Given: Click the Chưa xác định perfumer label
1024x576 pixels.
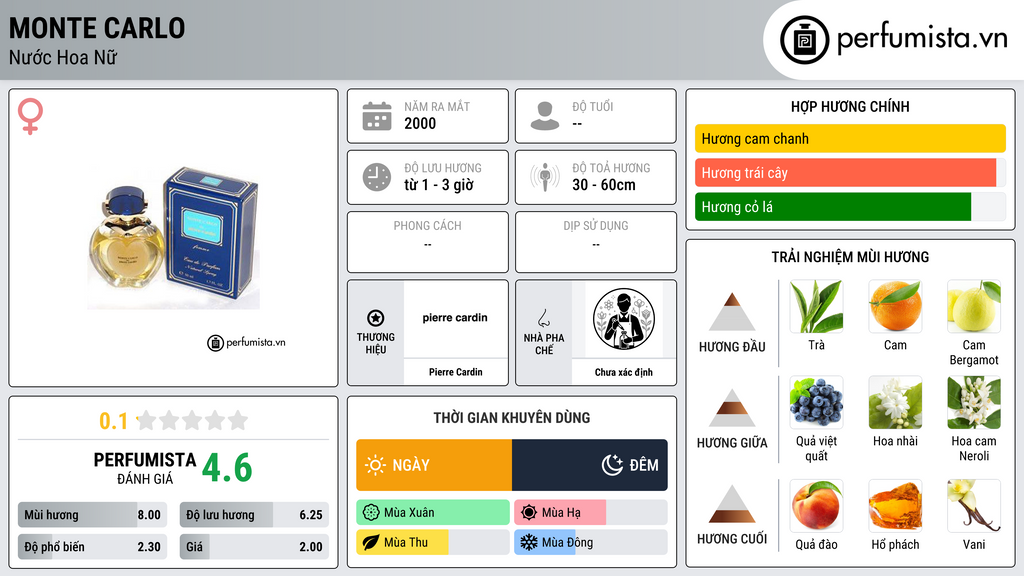Looking at the screenshot, I should (x=624, y=372).
